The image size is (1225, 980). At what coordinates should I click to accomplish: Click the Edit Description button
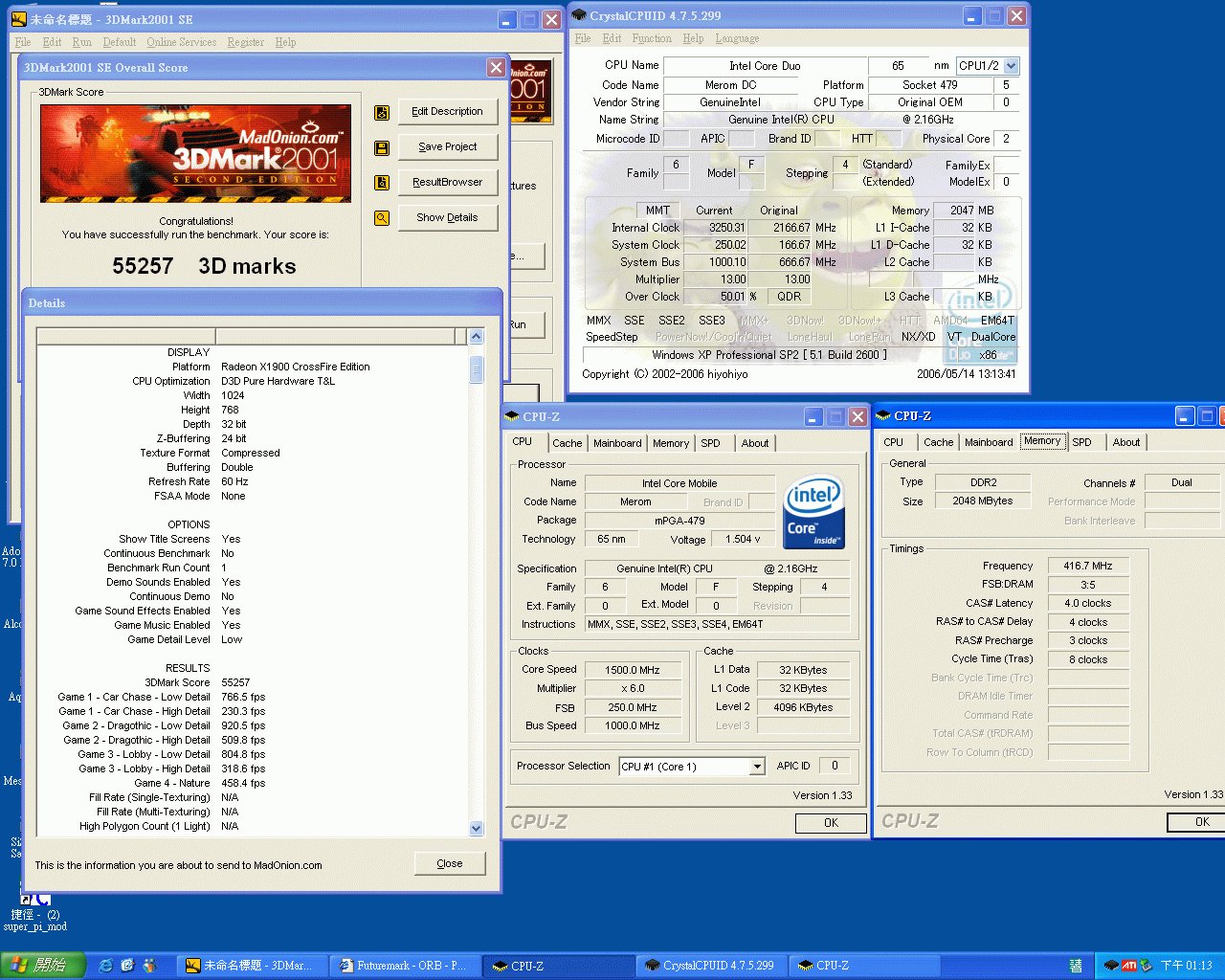point(448,111)
